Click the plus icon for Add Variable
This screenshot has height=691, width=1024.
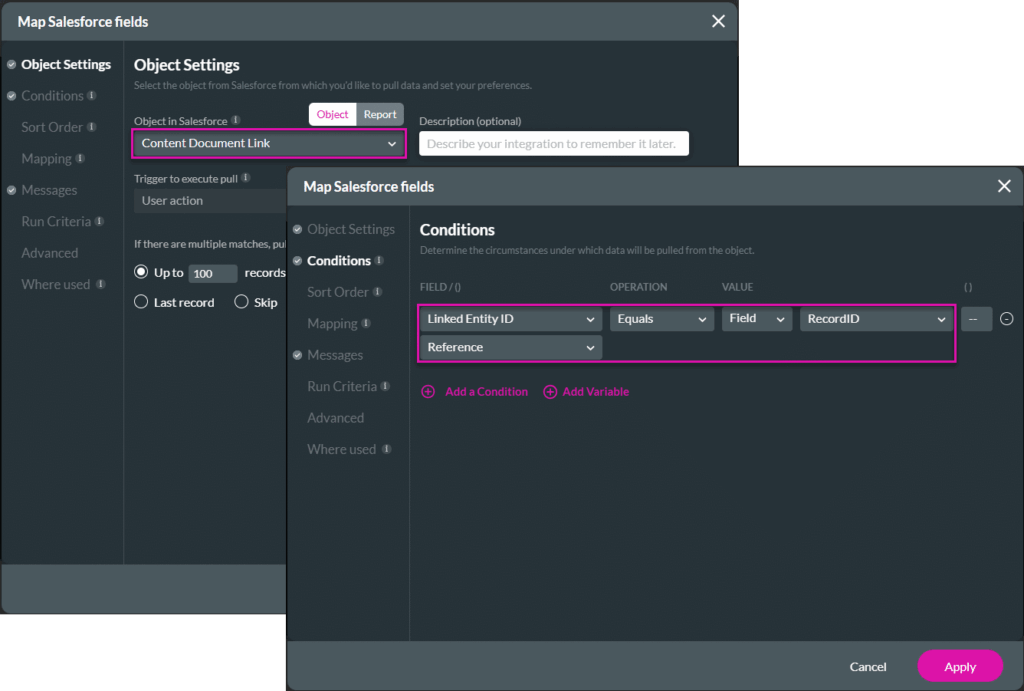click(550, 391)
